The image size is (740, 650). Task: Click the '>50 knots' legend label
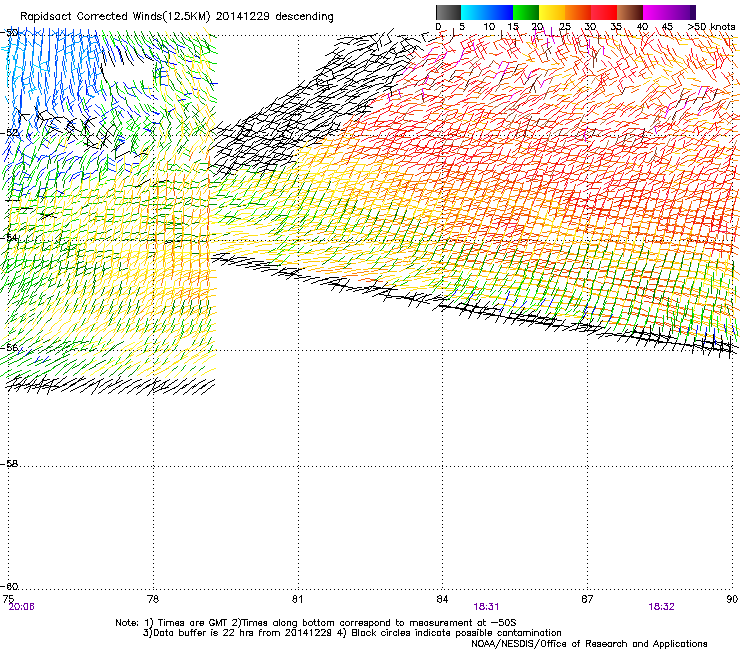tap(712, 26)
